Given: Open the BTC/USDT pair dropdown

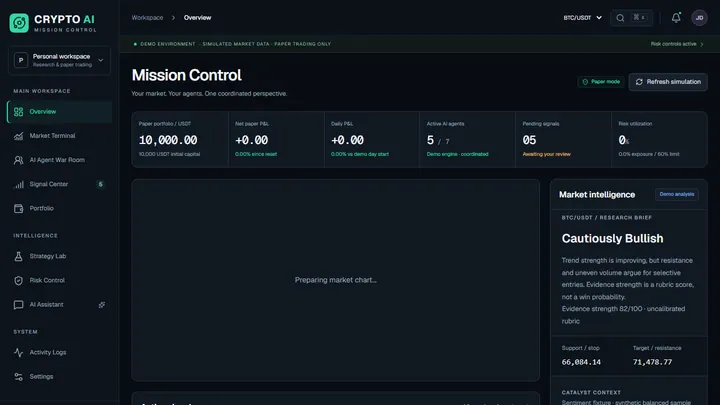Looking at the screenshot, I should pyautogui.click(x=582, y=18).
